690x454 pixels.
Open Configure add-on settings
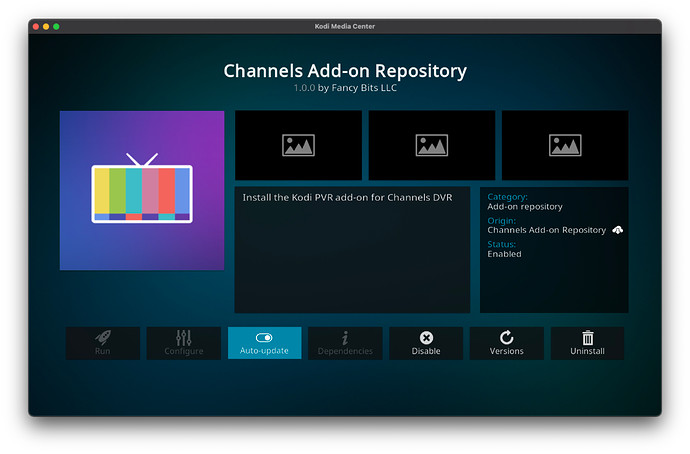click(x=183, y=343)
